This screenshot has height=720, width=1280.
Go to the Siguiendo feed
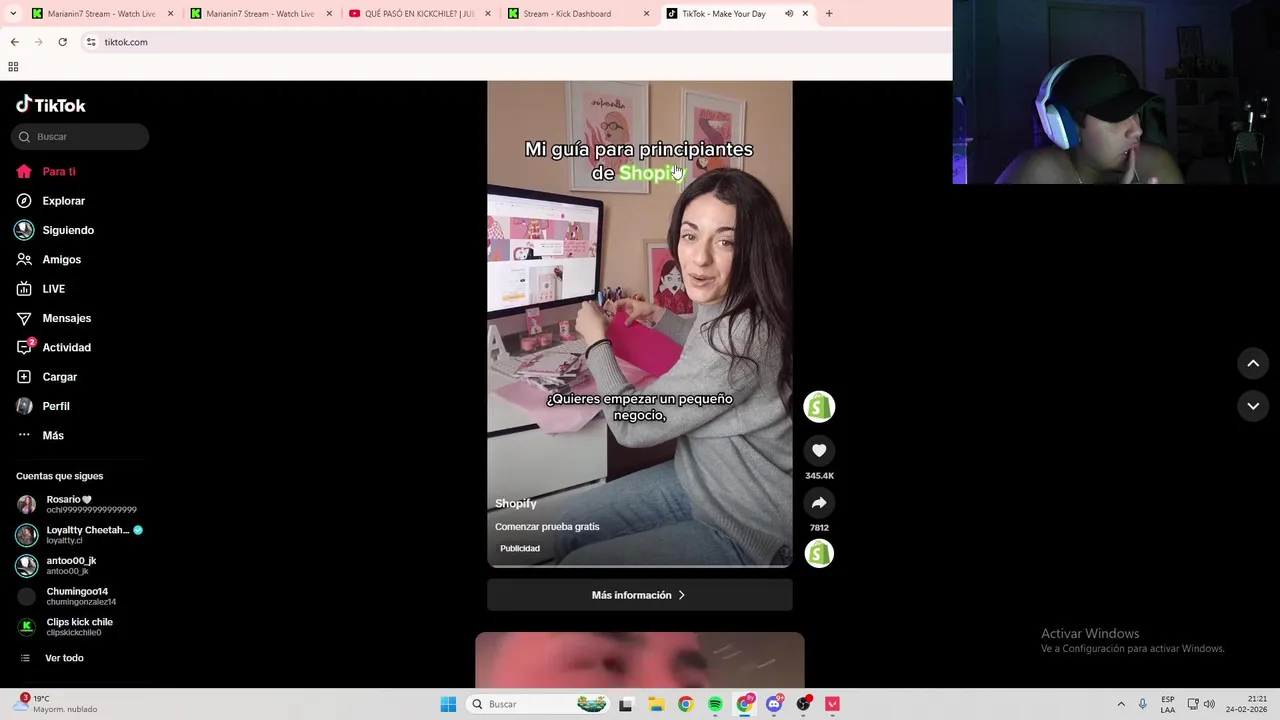[x=55, y=230]
